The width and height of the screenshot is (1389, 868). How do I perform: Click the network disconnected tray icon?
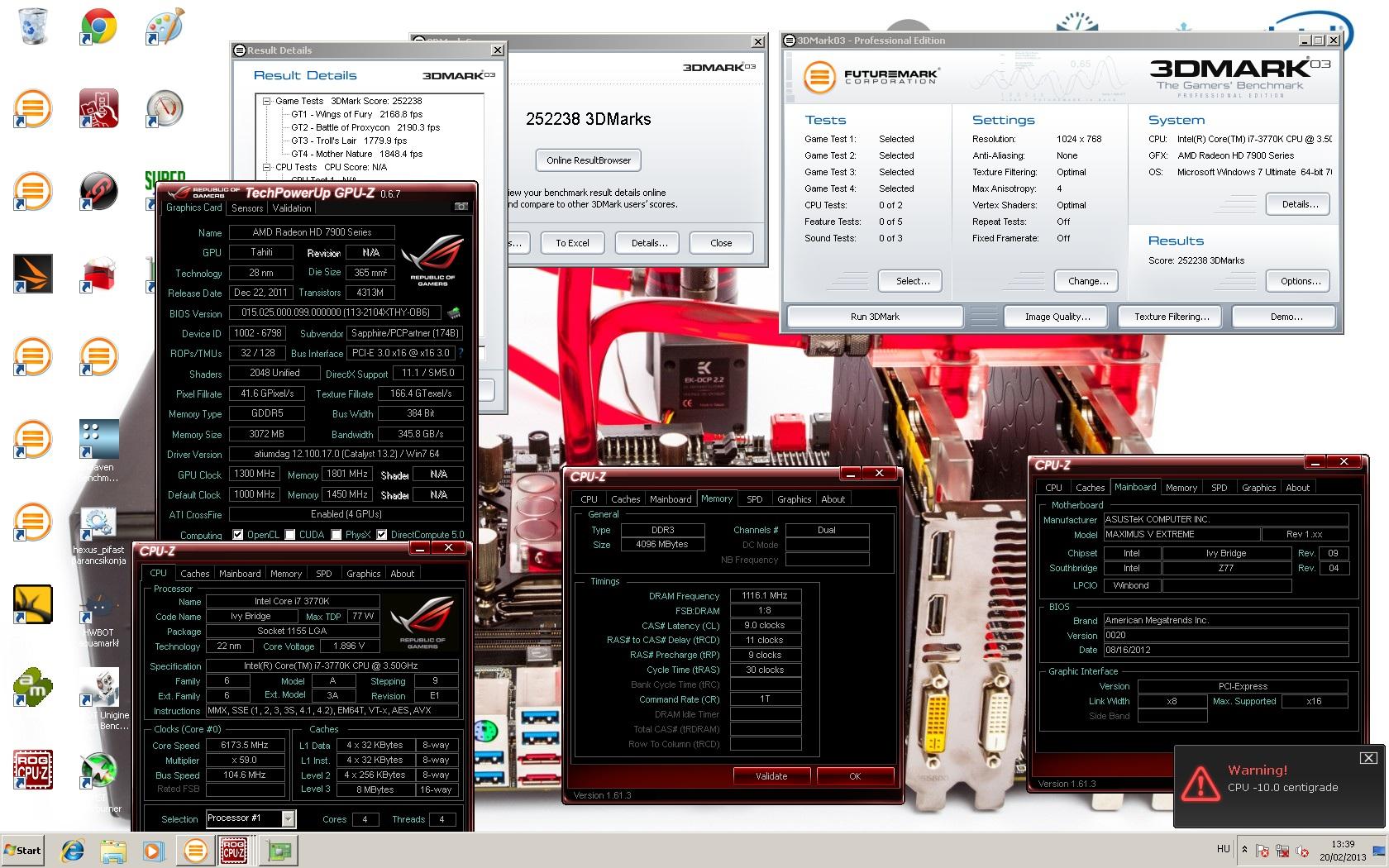pos(1282,850)
